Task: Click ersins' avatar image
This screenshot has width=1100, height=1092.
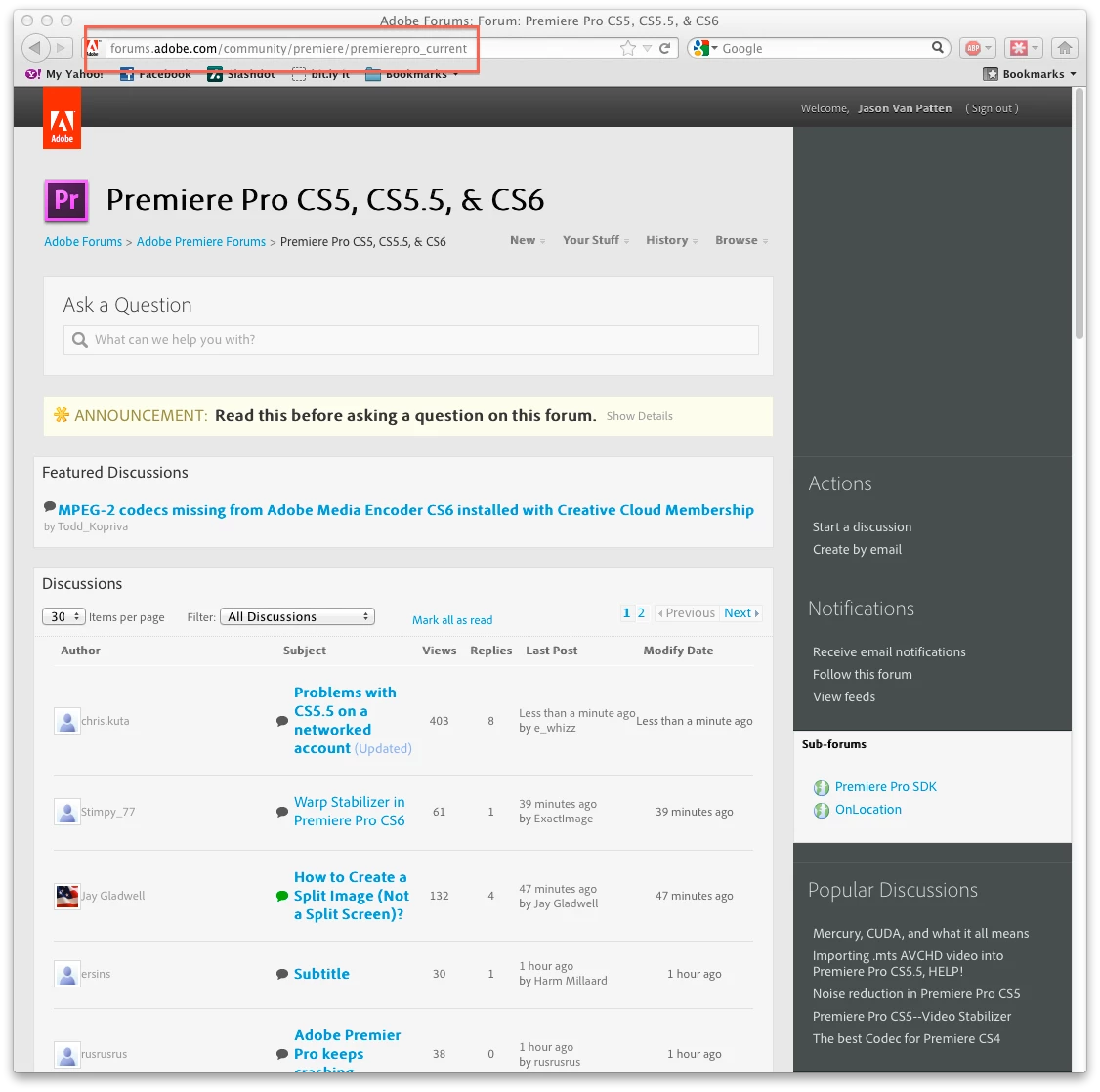Action: 66,974
